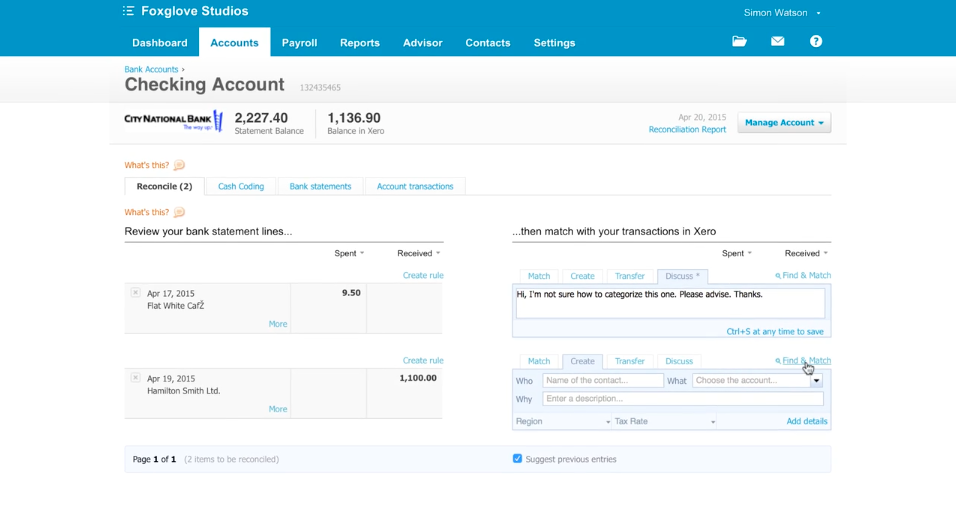Select the Discuss tab for Flat White Café
Viewport: 956px width, 532px height.
(682, 276)
